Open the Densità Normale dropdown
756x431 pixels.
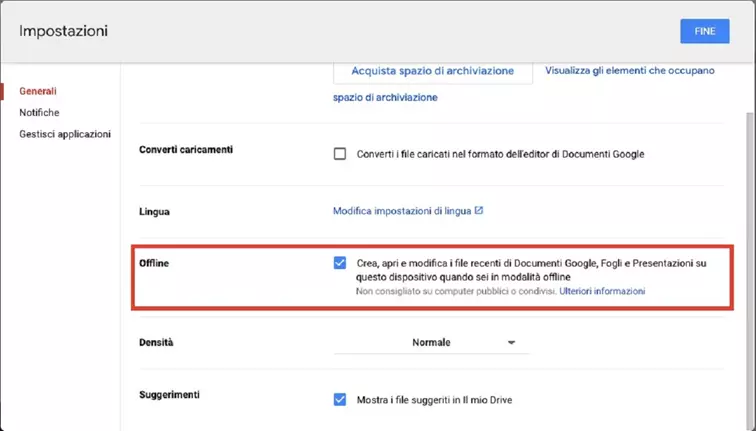pos(432,342)
